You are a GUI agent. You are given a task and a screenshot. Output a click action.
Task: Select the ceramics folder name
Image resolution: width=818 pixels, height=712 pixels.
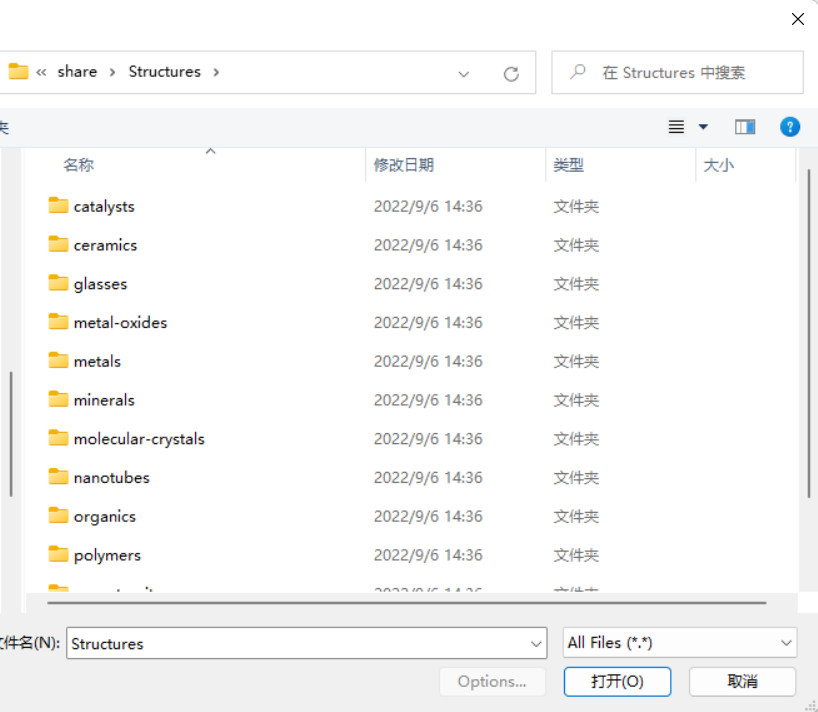click(105, 245)
